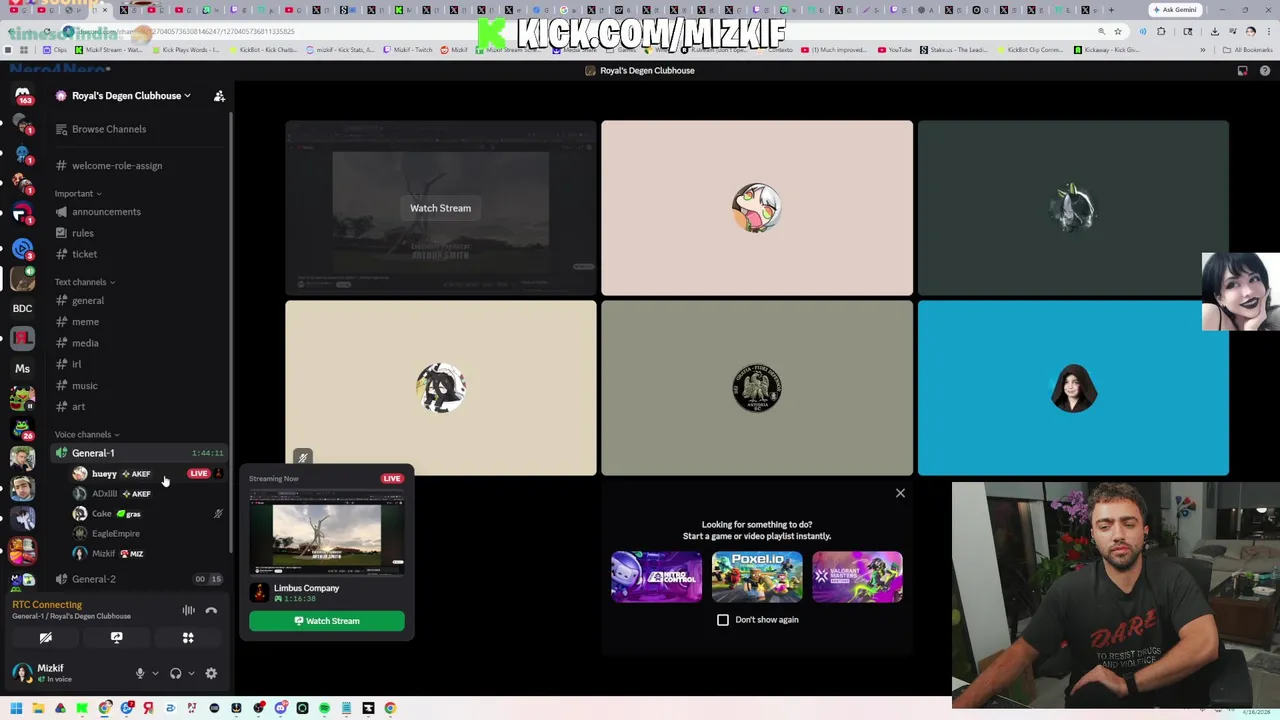This screenshot has width=1280, height=720.
Task: Click the Mizkif user avatar in user panel
Action: 22,672
